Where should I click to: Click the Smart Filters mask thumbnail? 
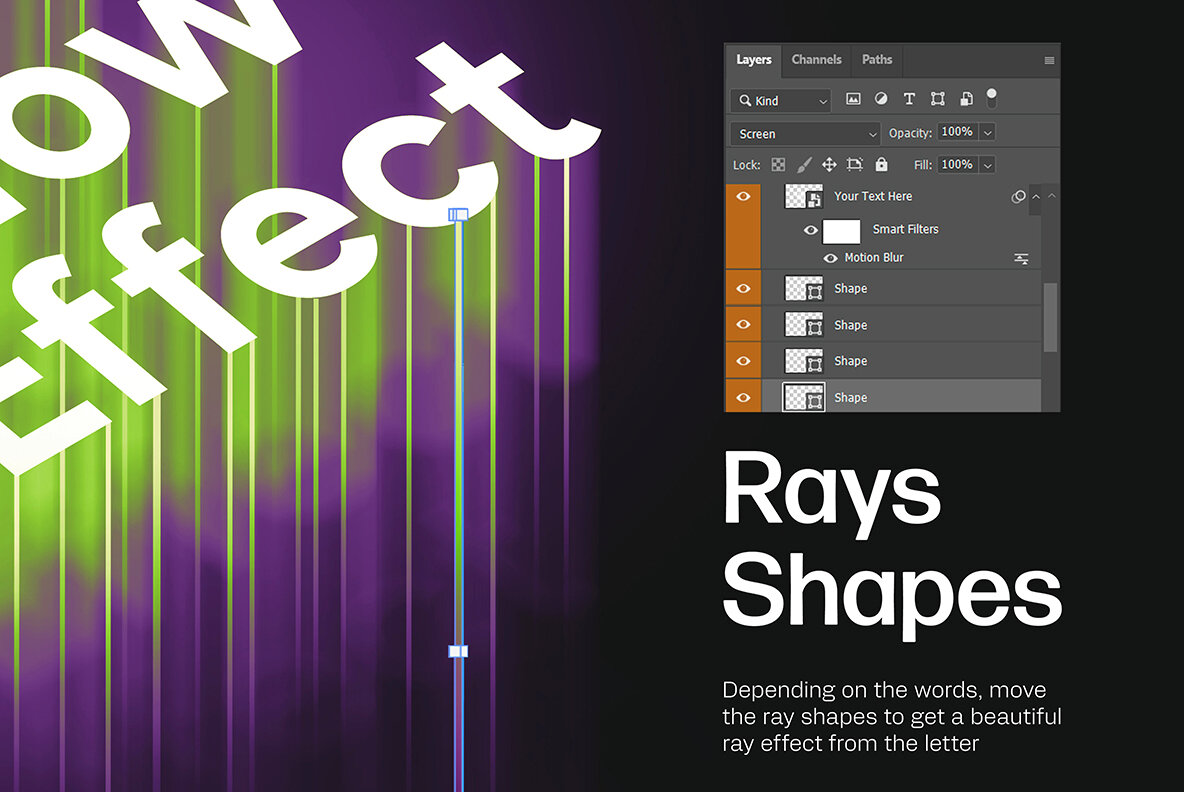tap(843, 230)
